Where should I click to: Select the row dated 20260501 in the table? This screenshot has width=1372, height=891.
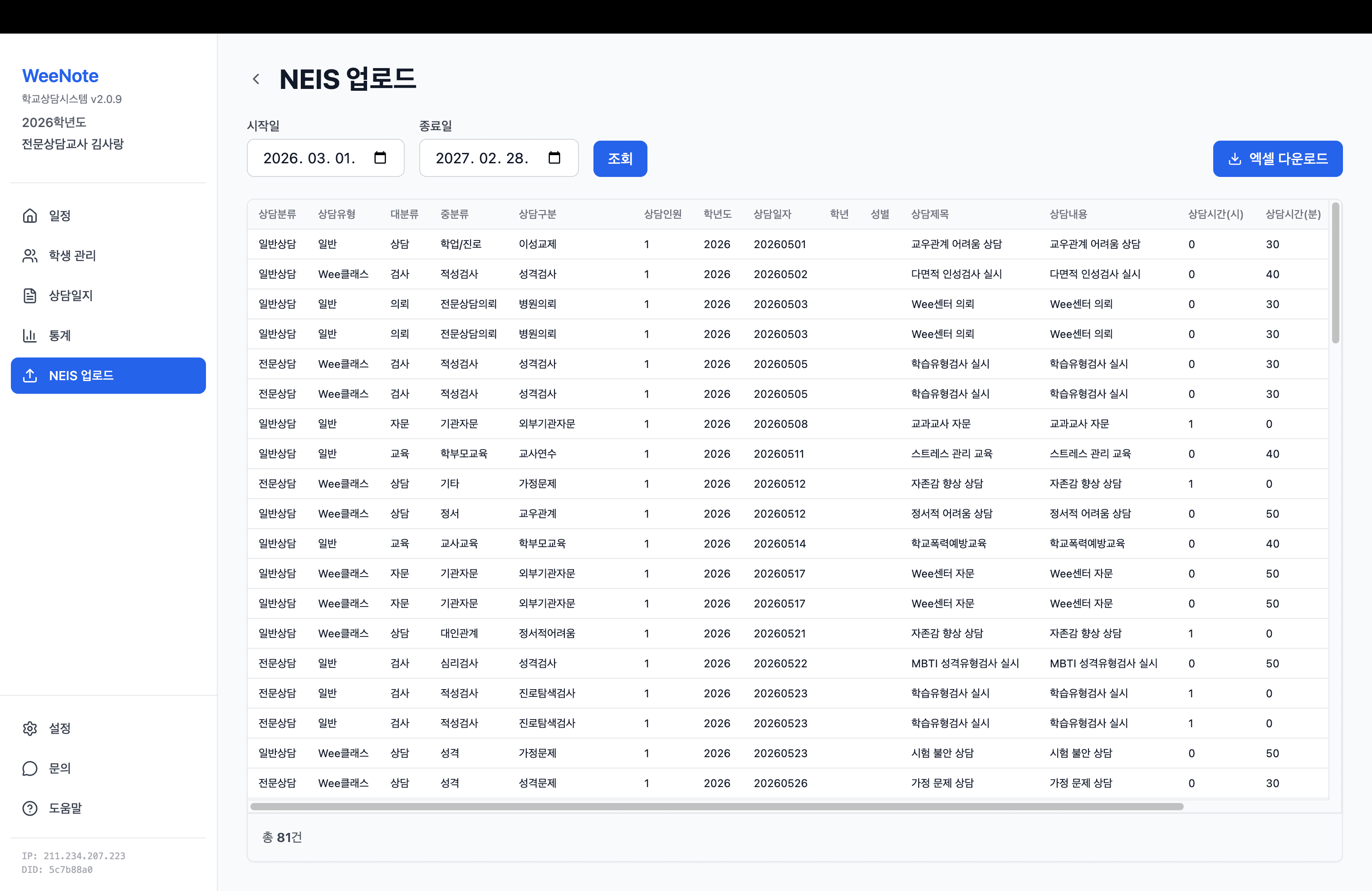780,244
